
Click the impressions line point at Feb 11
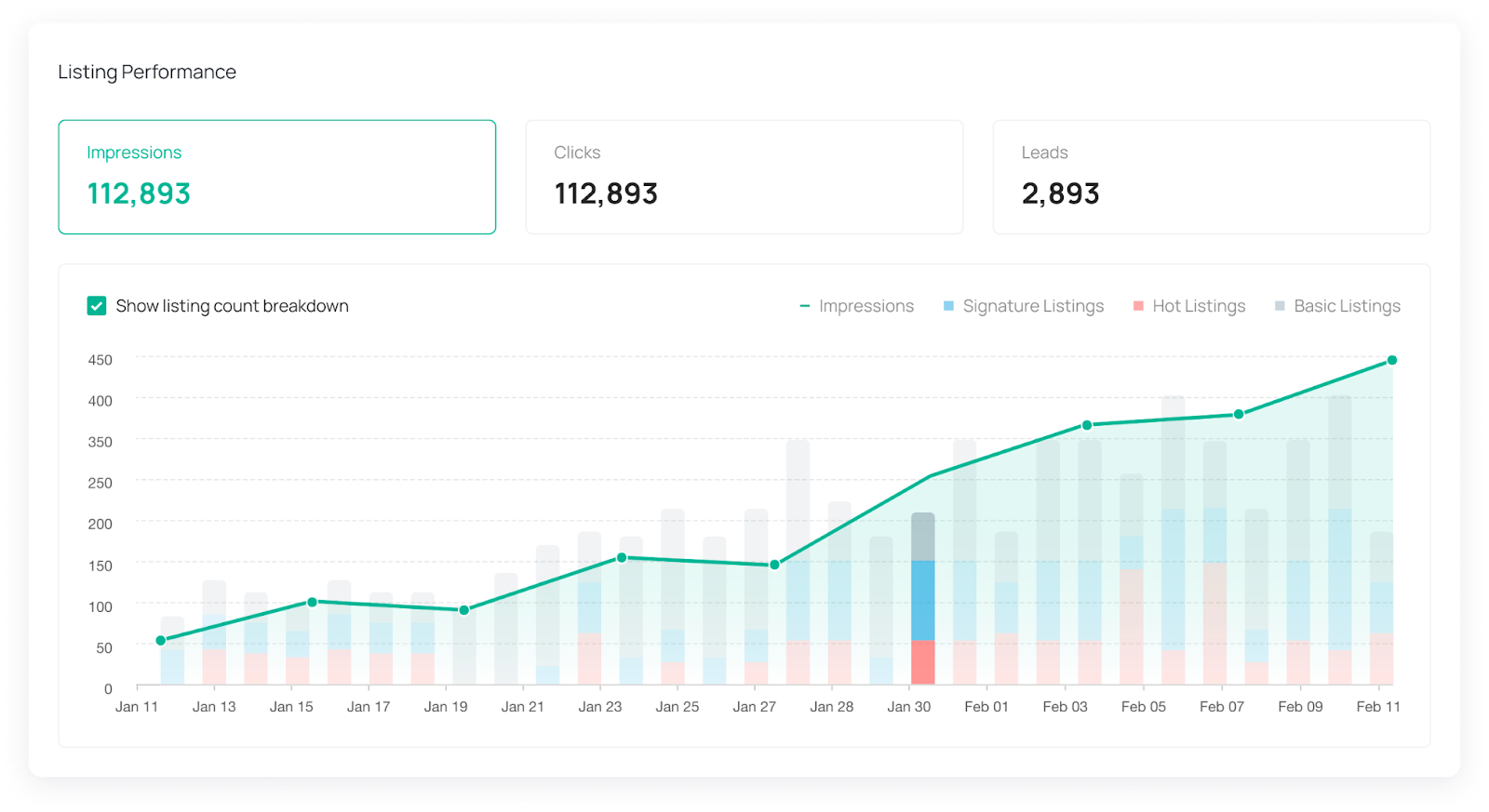(x=1392, y=361)
